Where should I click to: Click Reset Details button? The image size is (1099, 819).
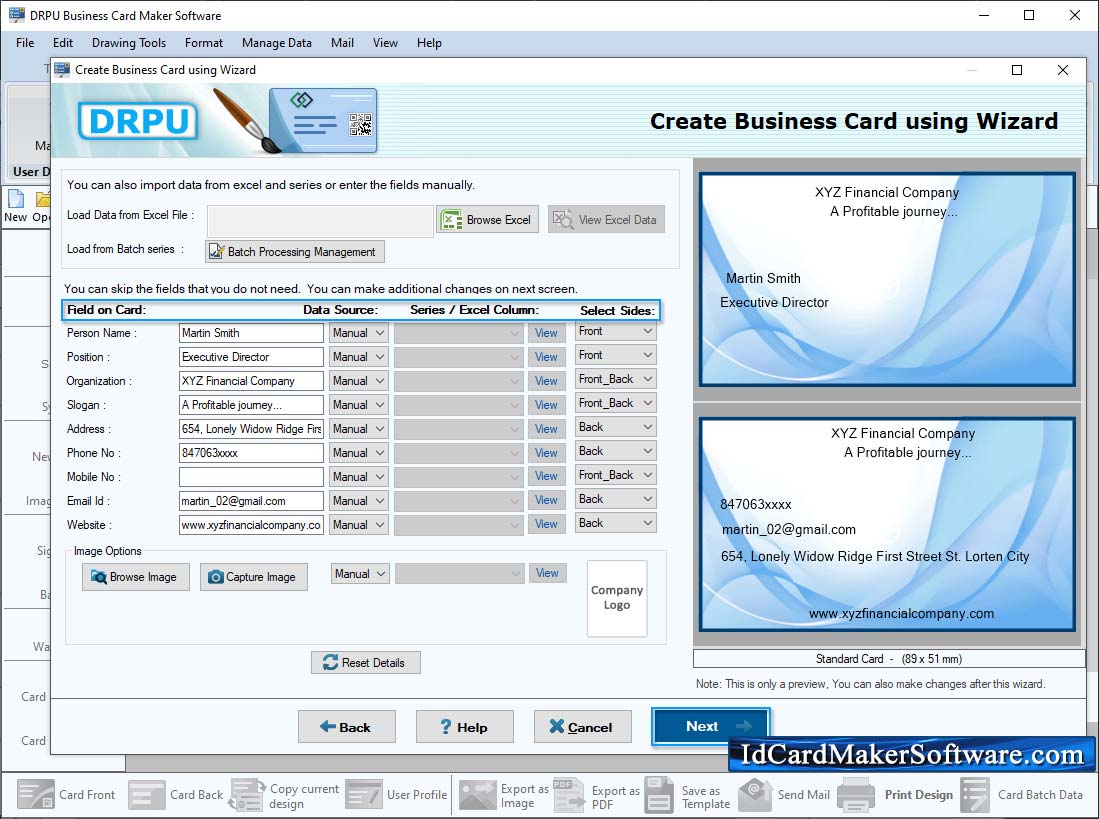(366, 663)
